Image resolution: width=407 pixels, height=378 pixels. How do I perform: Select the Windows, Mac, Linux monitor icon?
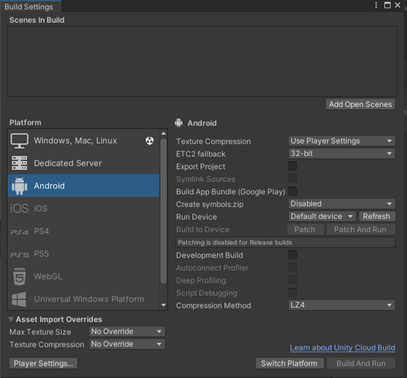tap(19, 141)
